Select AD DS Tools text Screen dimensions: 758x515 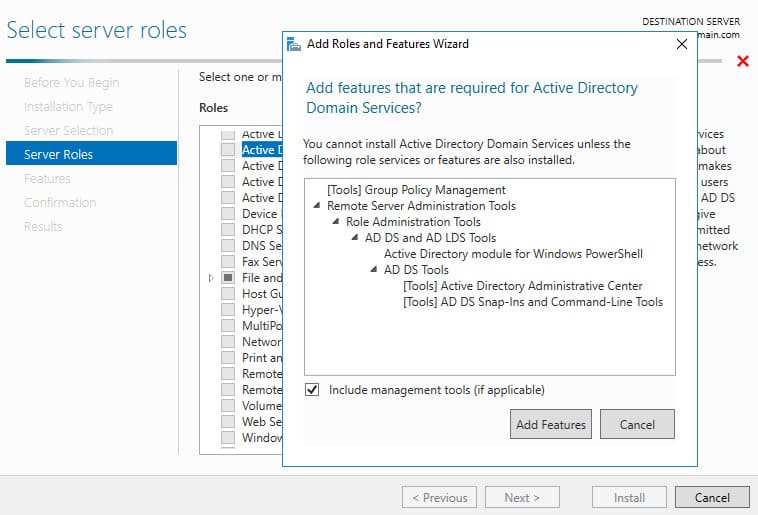(416, 269)
